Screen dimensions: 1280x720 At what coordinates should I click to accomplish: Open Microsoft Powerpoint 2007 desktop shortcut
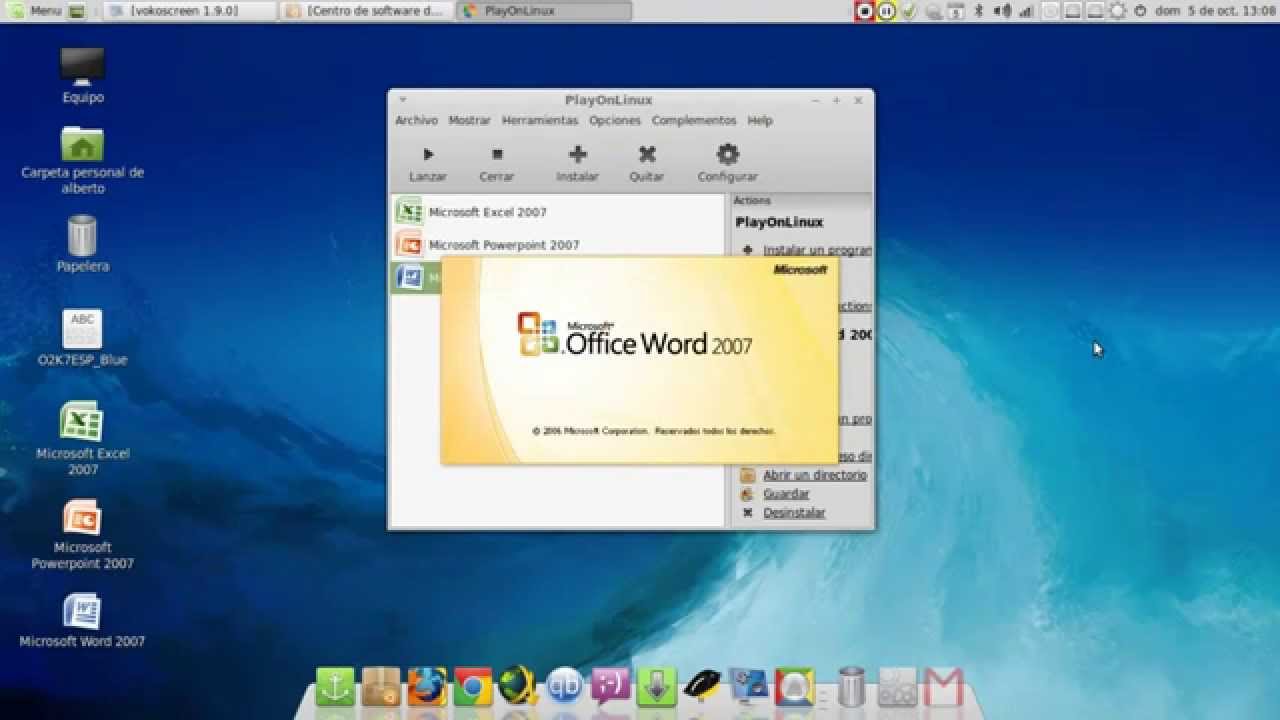click(x=83, y=534)
